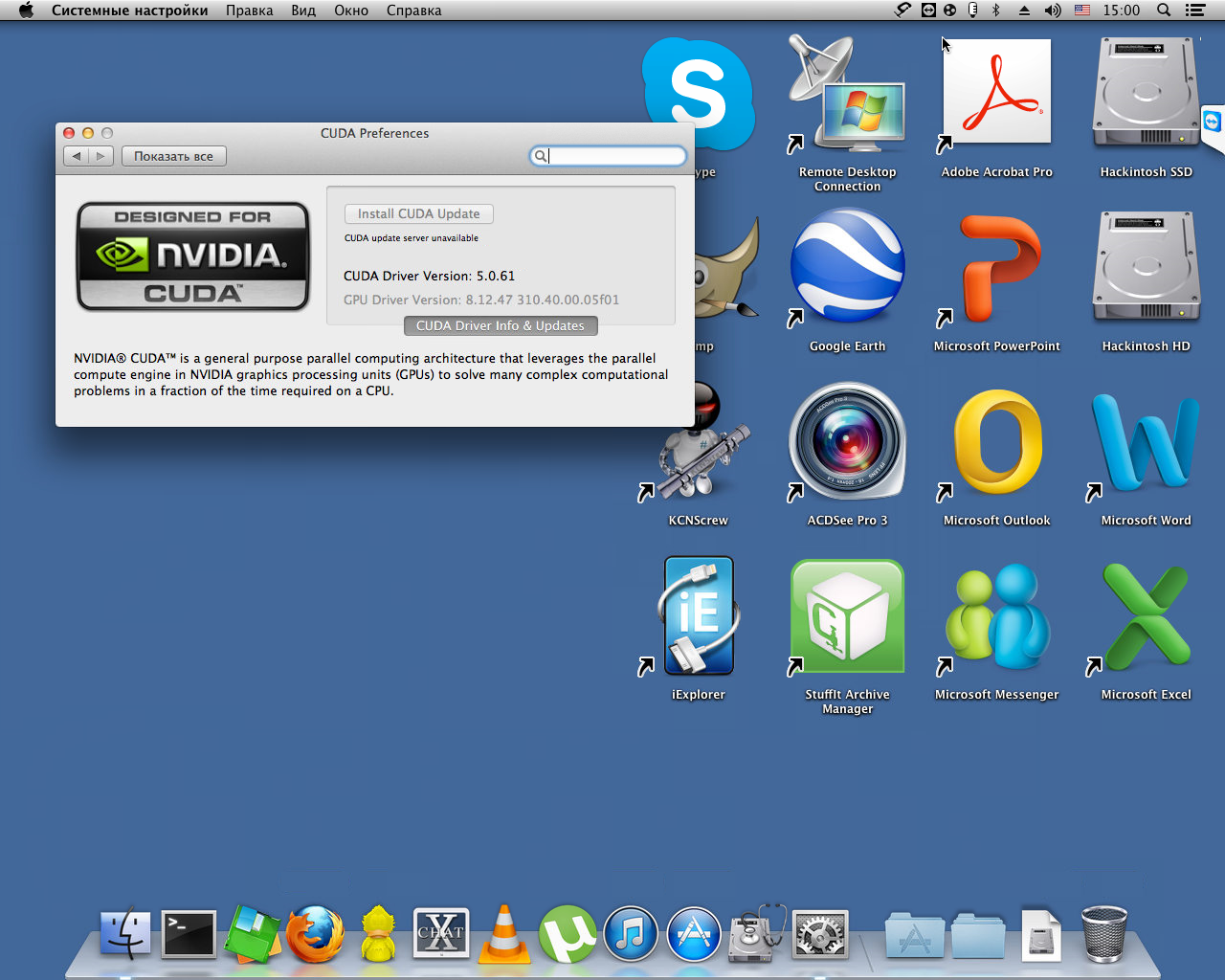Click the Показать все button

(x=173, y=156)
